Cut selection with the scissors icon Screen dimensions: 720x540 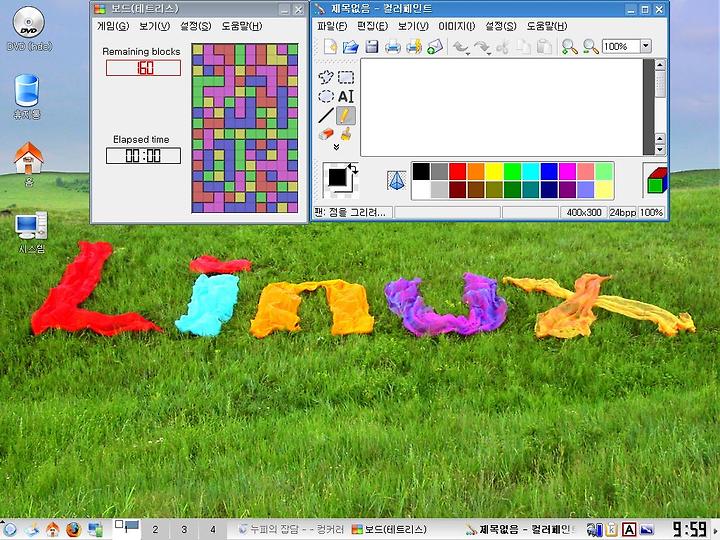pyautogui.click(x=502, y=47)
